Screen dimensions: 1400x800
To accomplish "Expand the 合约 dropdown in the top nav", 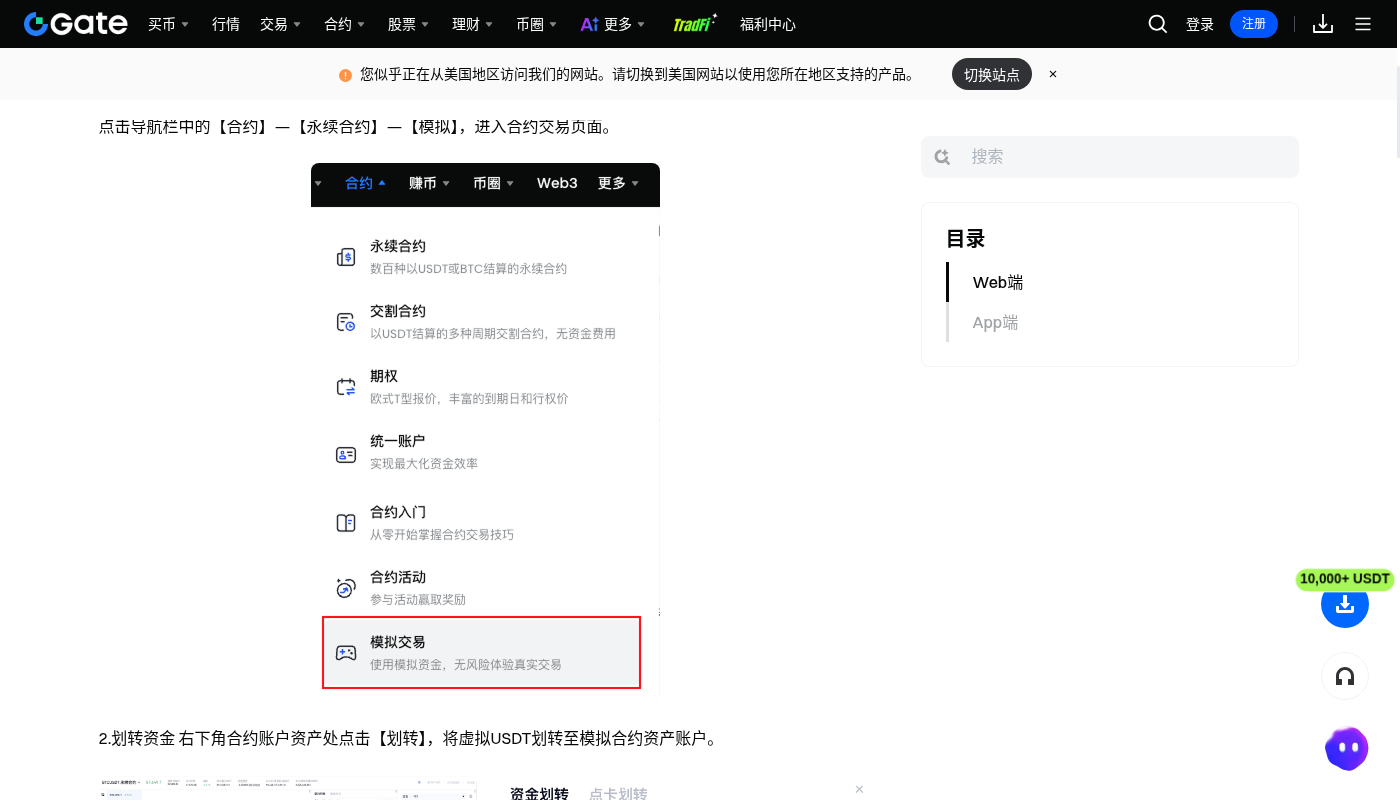I will (345, 24).
